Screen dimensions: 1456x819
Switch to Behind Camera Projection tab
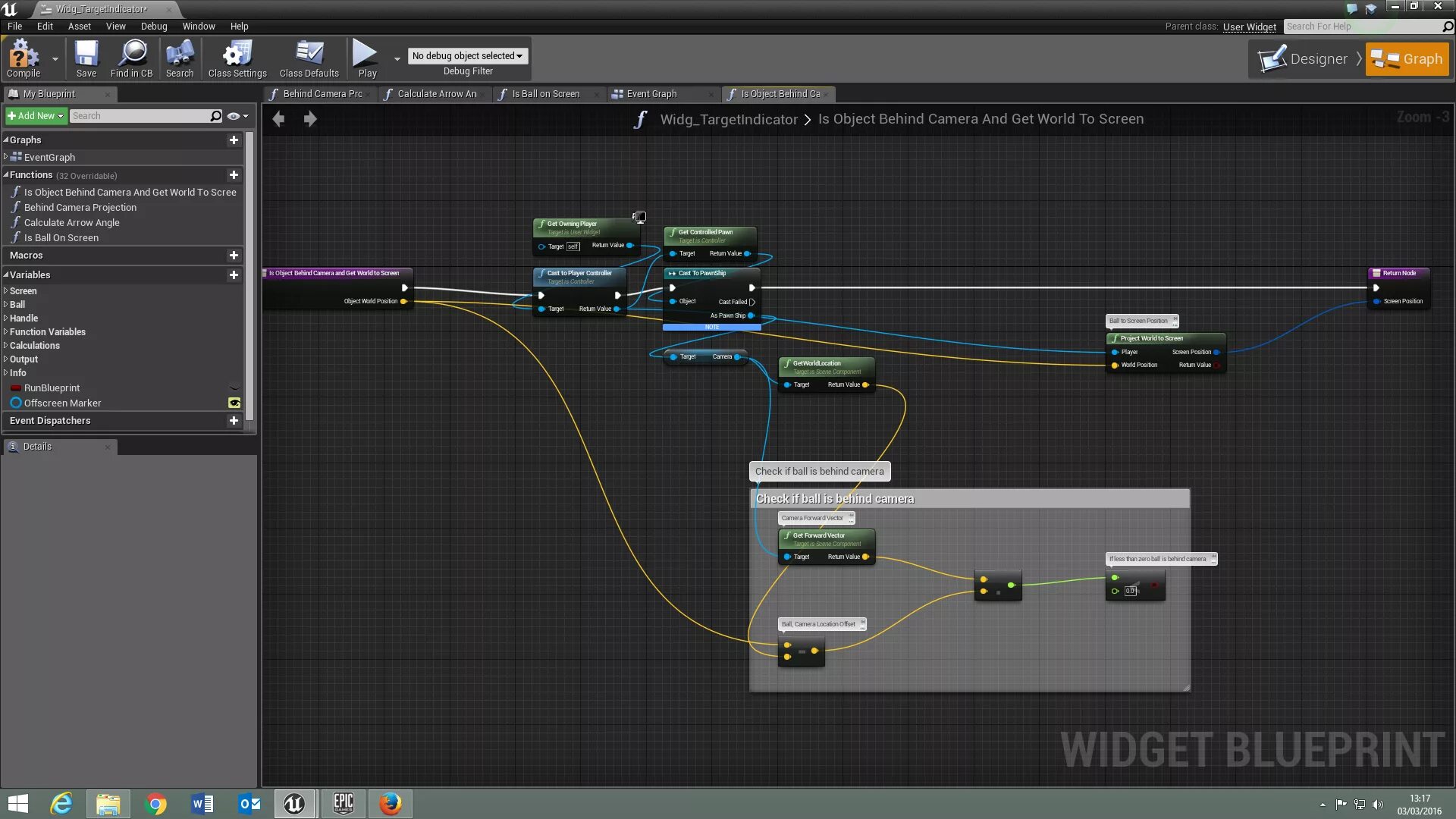322,94
